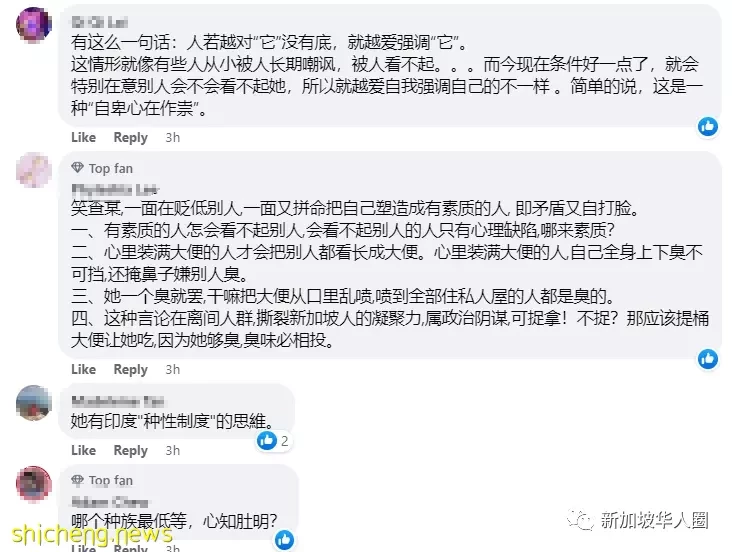Click the Top fan badge icon in the last comment
This screenshot has height=552, width=732.
pyautogui.click(x=77, y=480)
